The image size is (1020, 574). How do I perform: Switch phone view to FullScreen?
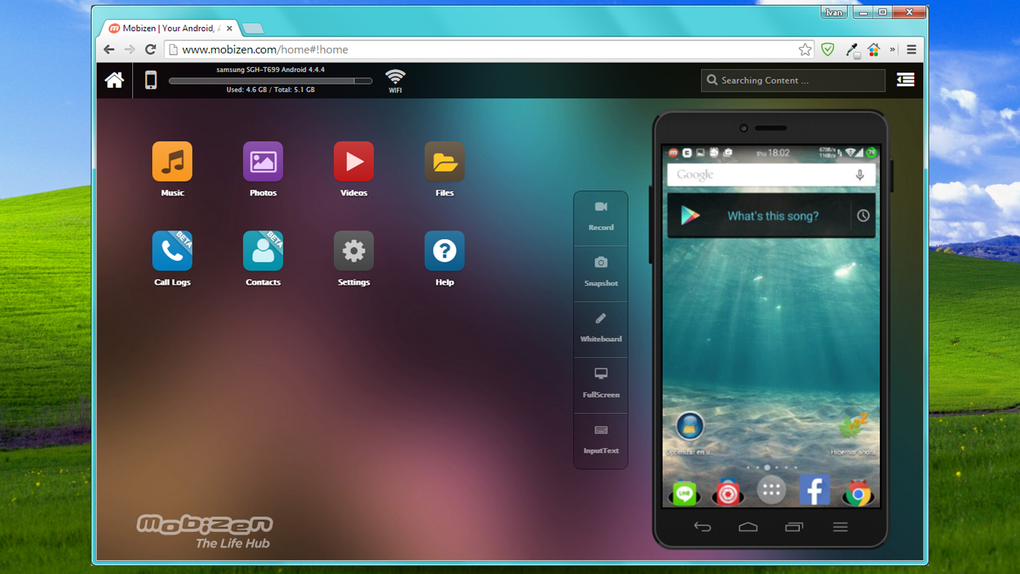[600, 385]
